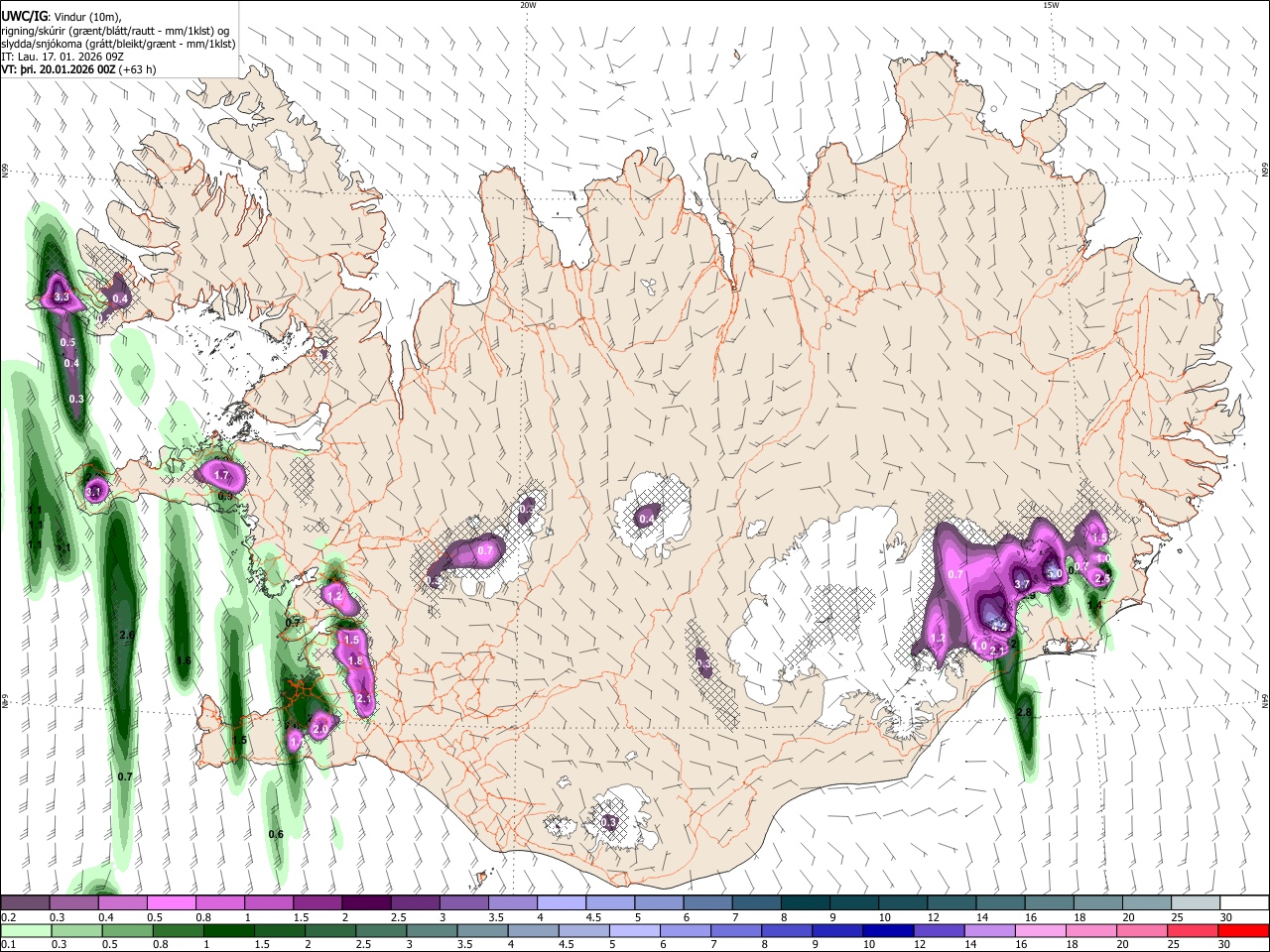
Task: Click the 'VT: þri. 20.01.2026 00Z (+63 h)' line
Action: (78, 69)
